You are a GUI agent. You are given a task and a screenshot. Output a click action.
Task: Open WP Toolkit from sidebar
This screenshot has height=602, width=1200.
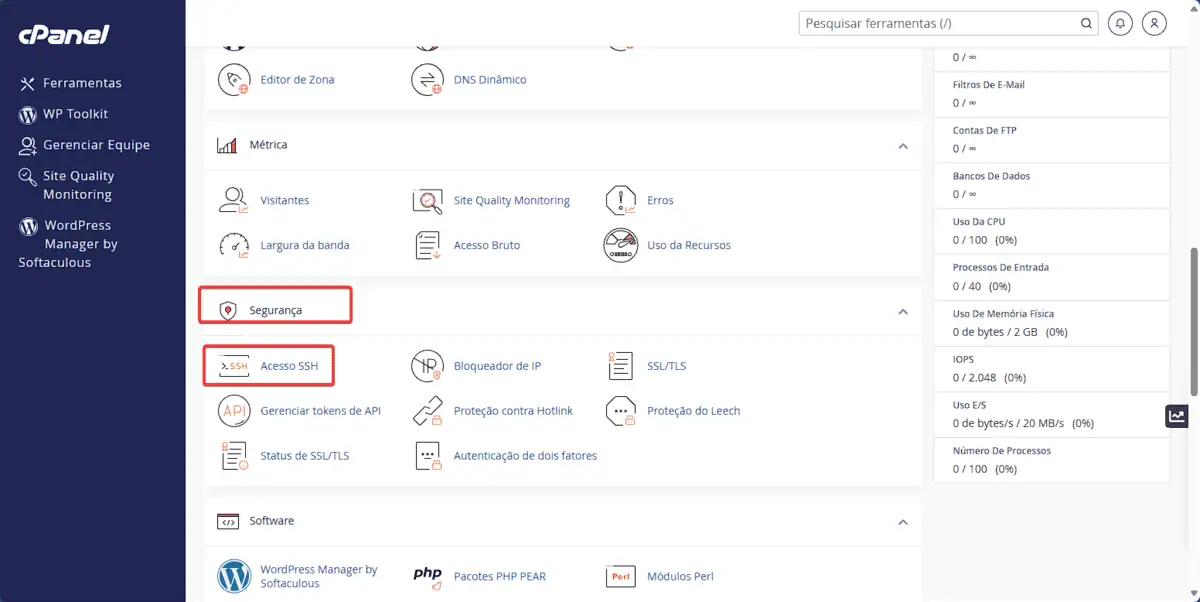[75, 114]
